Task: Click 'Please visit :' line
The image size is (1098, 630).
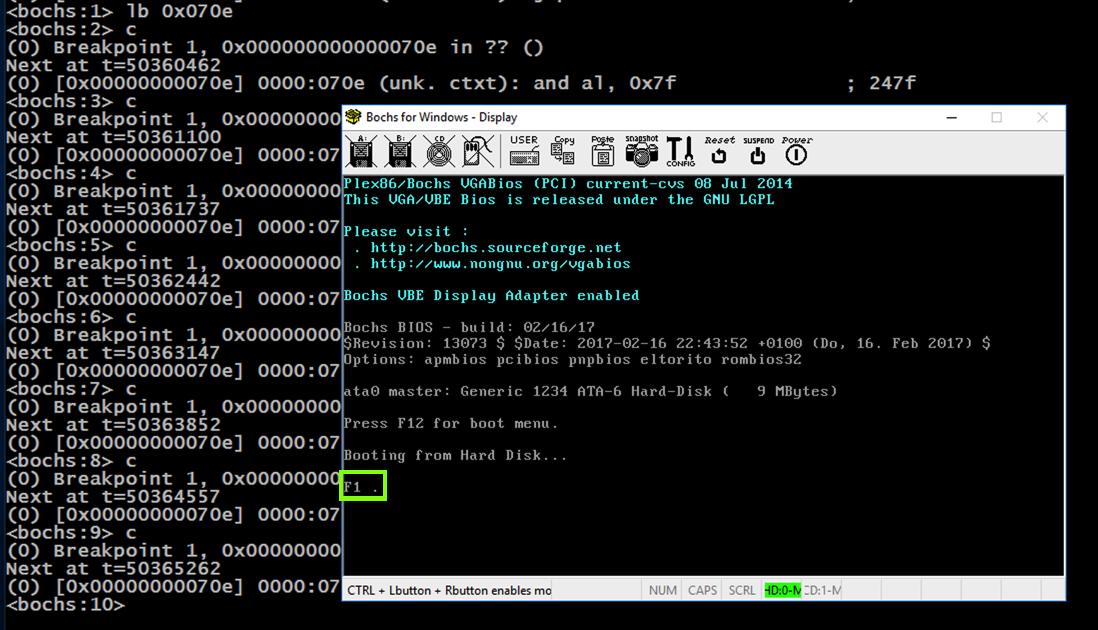Action: (405, 232)
